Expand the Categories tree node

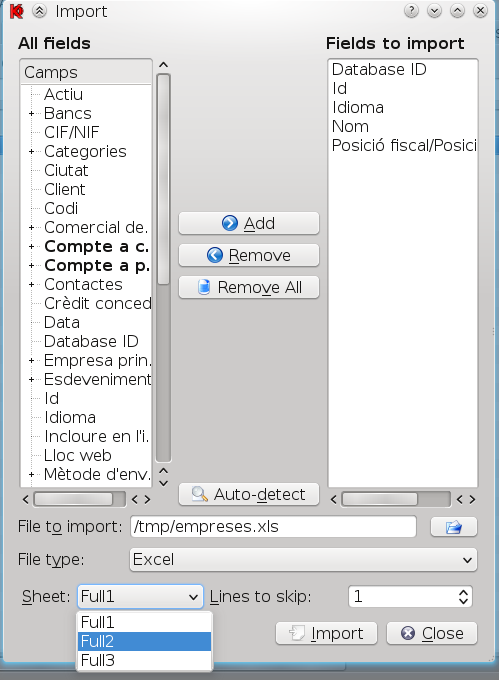pos(31,151)
